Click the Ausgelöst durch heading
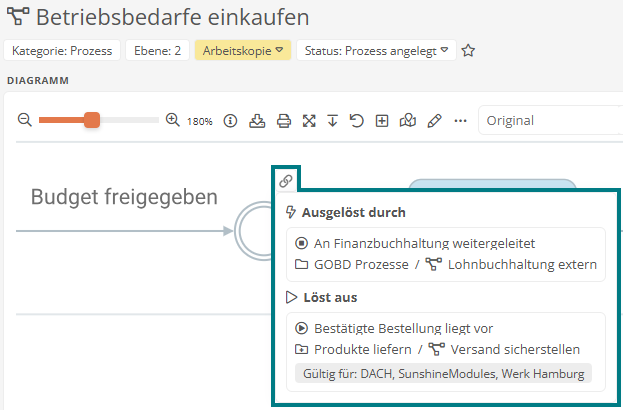The width and height of the screenshot is (623, 410). pos(354,212)
